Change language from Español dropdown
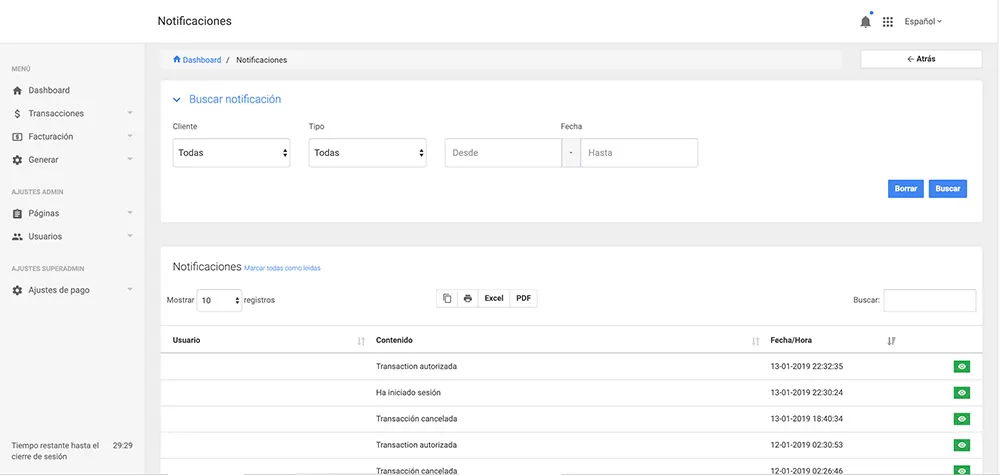The width and height of the screenshot is (1000, 475). coord(923,21)
